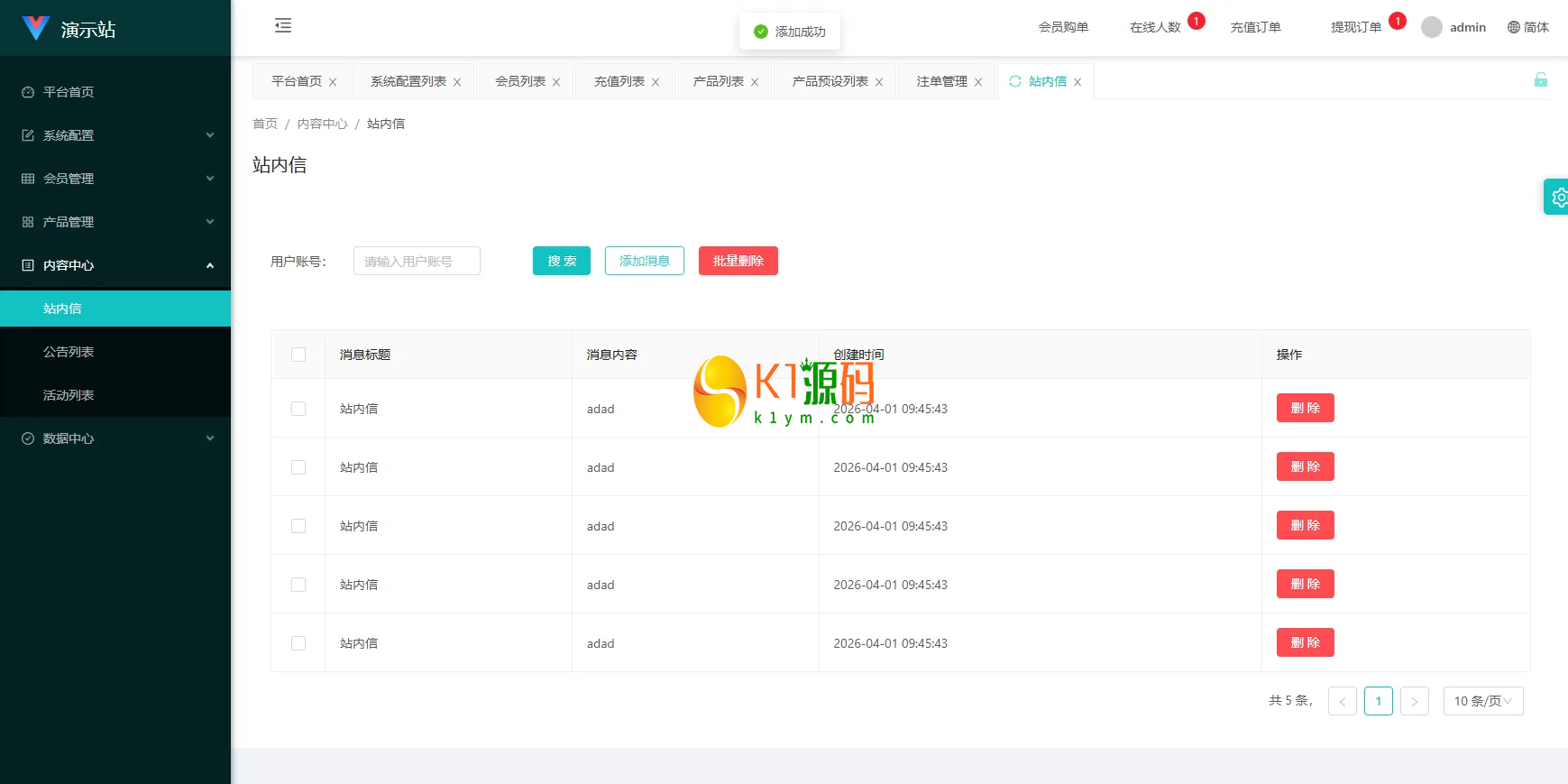This screenshot has height=784, width=1568.
Task: Expand the 会员管理 sidebar menu chevron
Action: [x=210, y=179]
